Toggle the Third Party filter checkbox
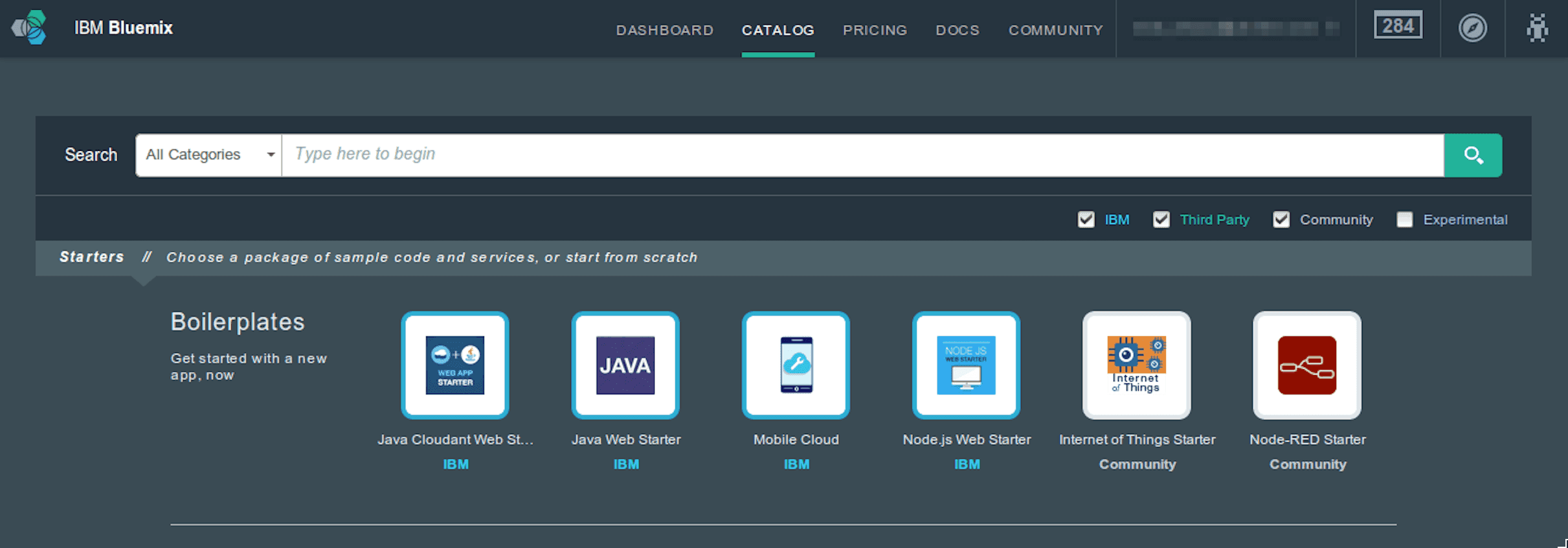 click(1161, 220)
